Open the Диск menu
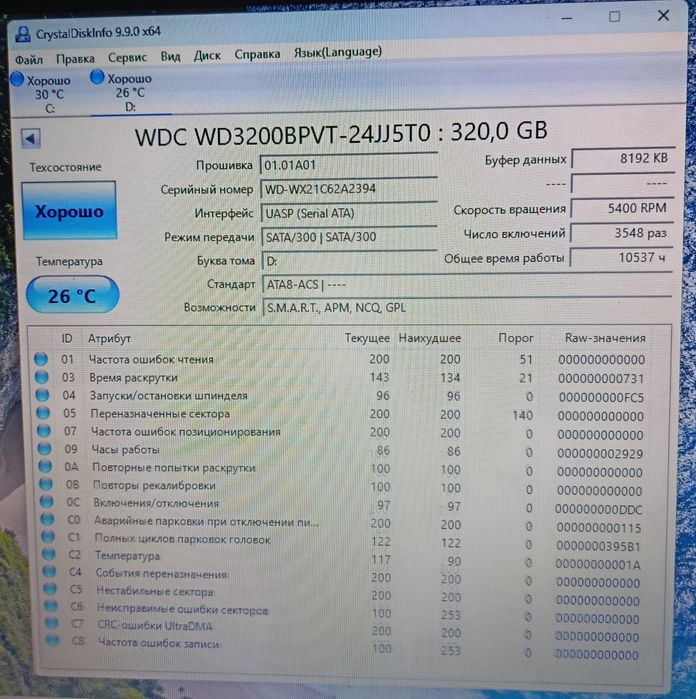The image size is (696, 699). (x=207, y=56)
